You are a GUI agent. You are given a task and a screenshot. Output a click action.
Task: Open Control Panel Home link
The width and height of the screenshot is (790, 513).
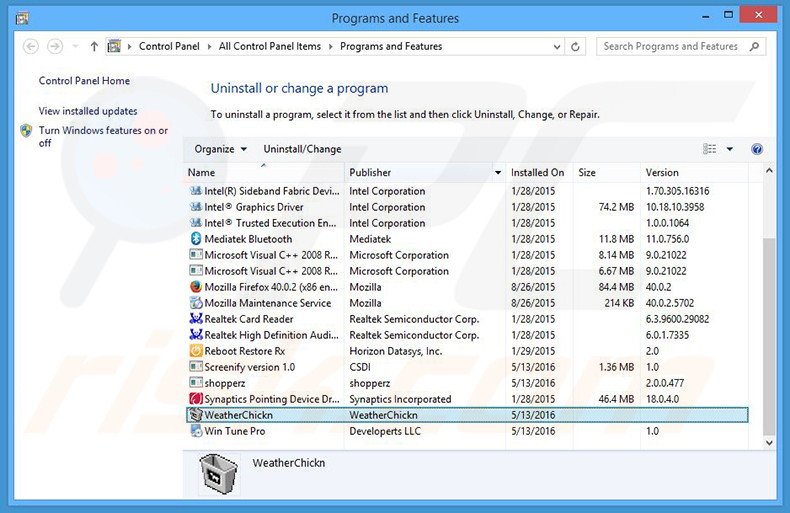pyautogui.click(x=84, y=81)
